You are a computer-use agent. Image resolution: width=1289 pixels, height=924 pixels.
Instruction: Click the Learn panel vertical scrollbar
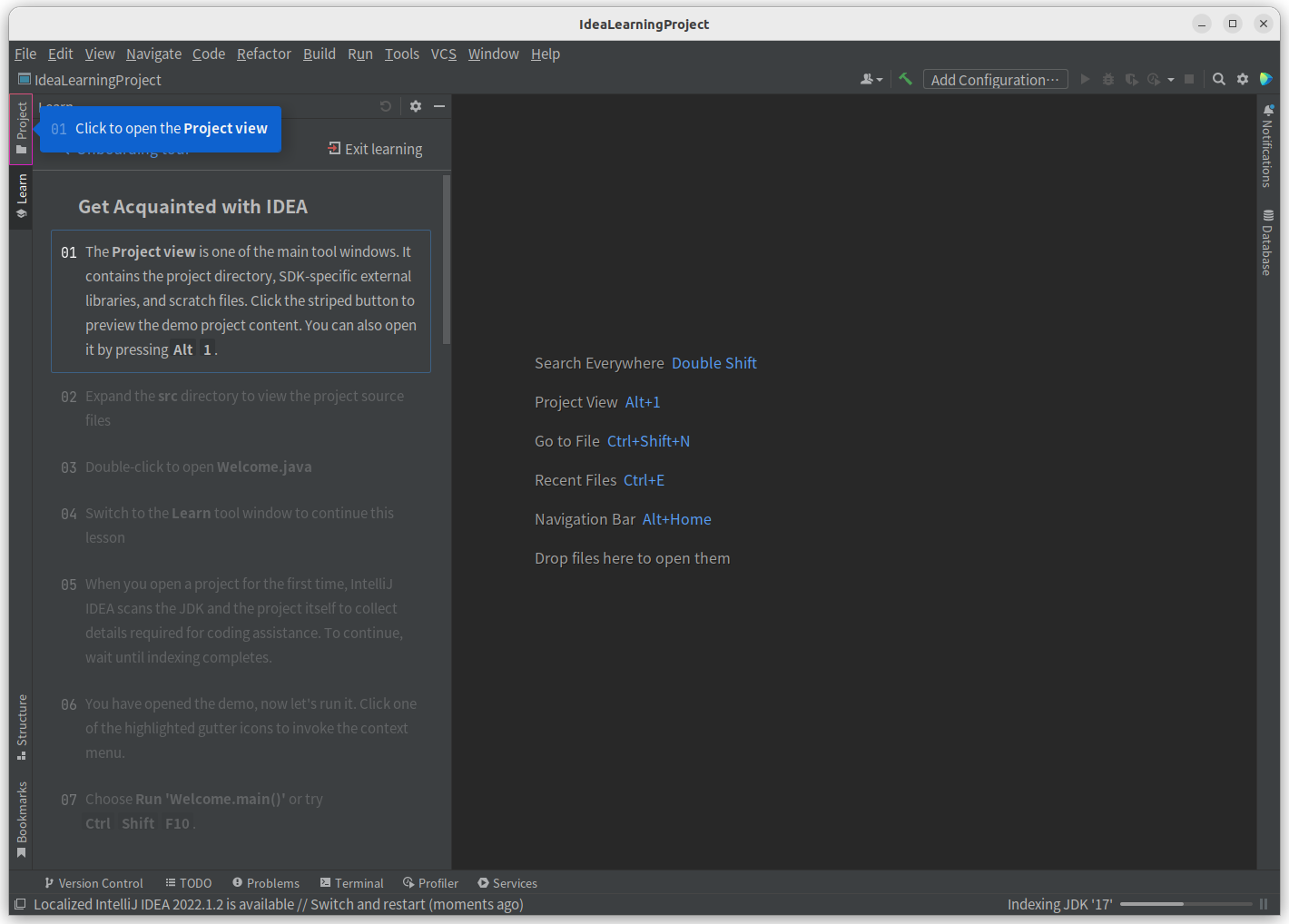[446, 260]
